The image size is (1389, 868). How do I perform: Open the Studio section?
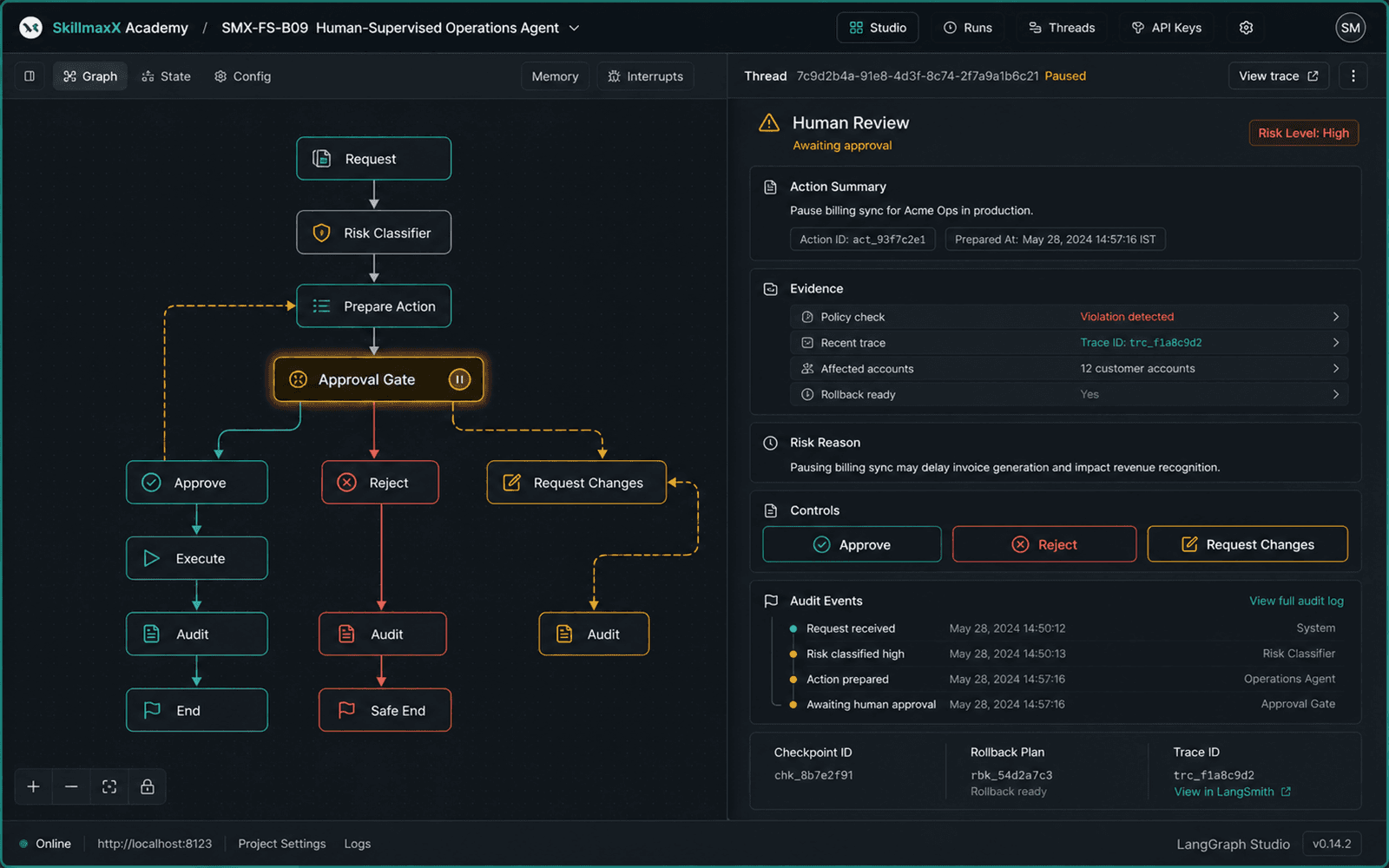[x=878, y=28]
